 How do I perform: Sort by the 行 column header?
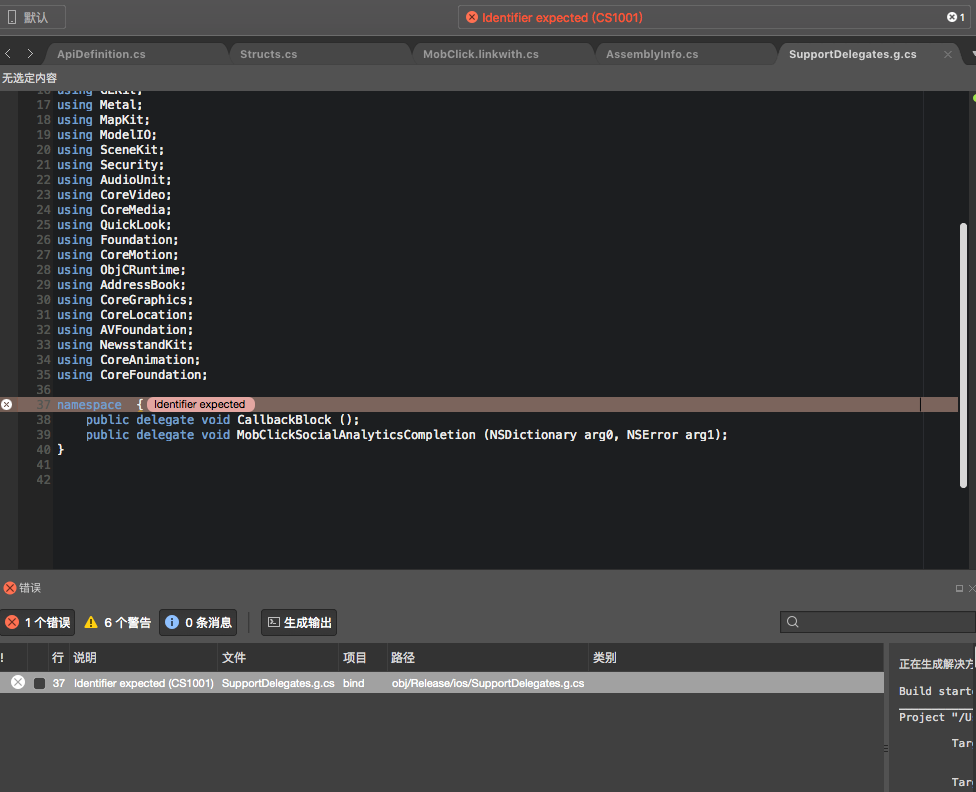pyautogui.click(x=58, y=658)
